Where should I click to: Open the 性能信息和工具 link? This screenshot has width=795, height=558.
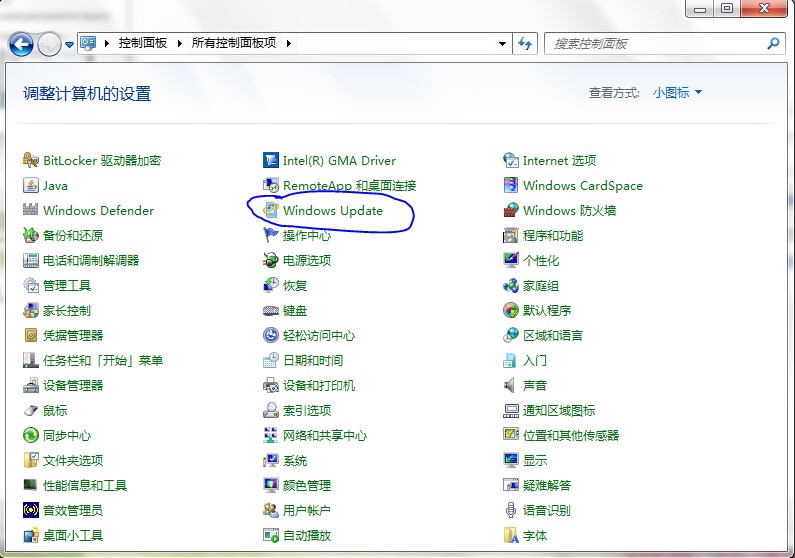(85, 486)
